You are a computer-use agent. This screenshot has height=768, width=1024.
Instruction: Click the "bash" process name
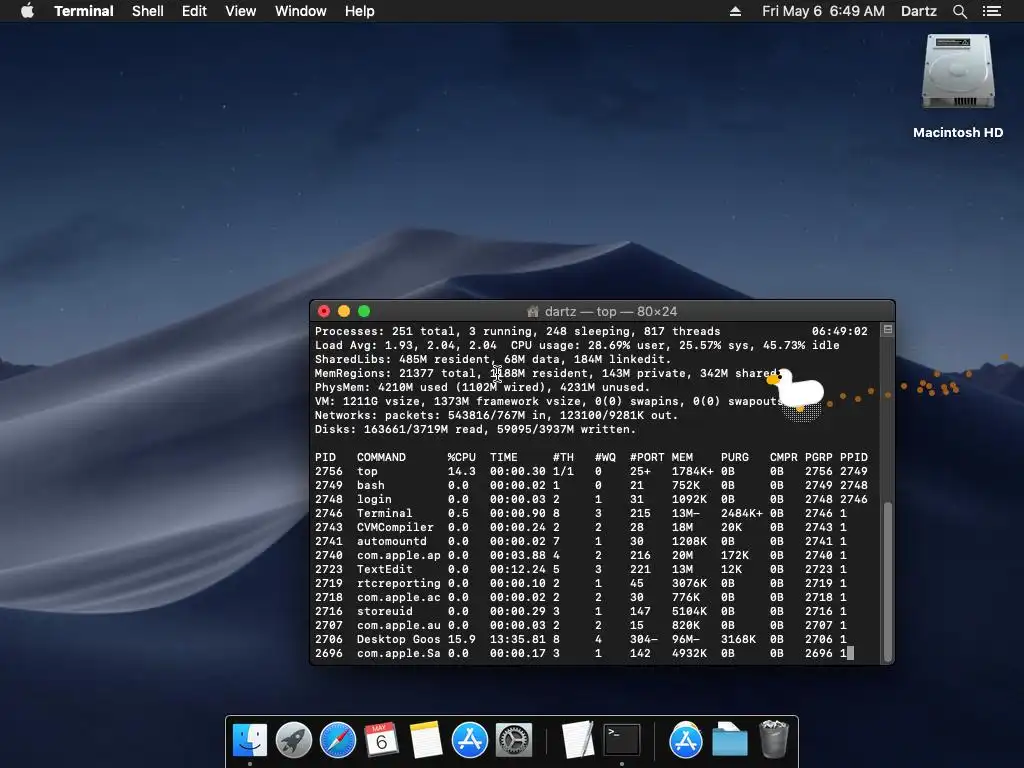pos(371,485)
